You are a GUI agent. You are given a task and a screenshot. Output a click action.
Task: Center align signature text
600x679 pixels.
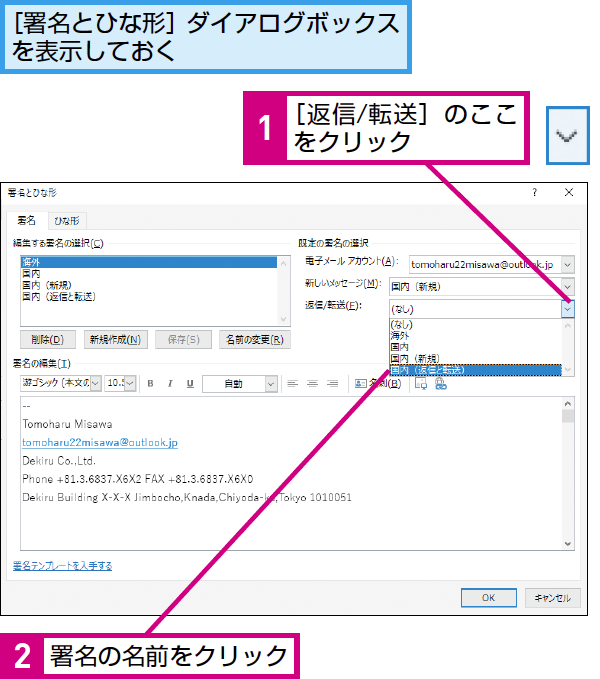312,384
